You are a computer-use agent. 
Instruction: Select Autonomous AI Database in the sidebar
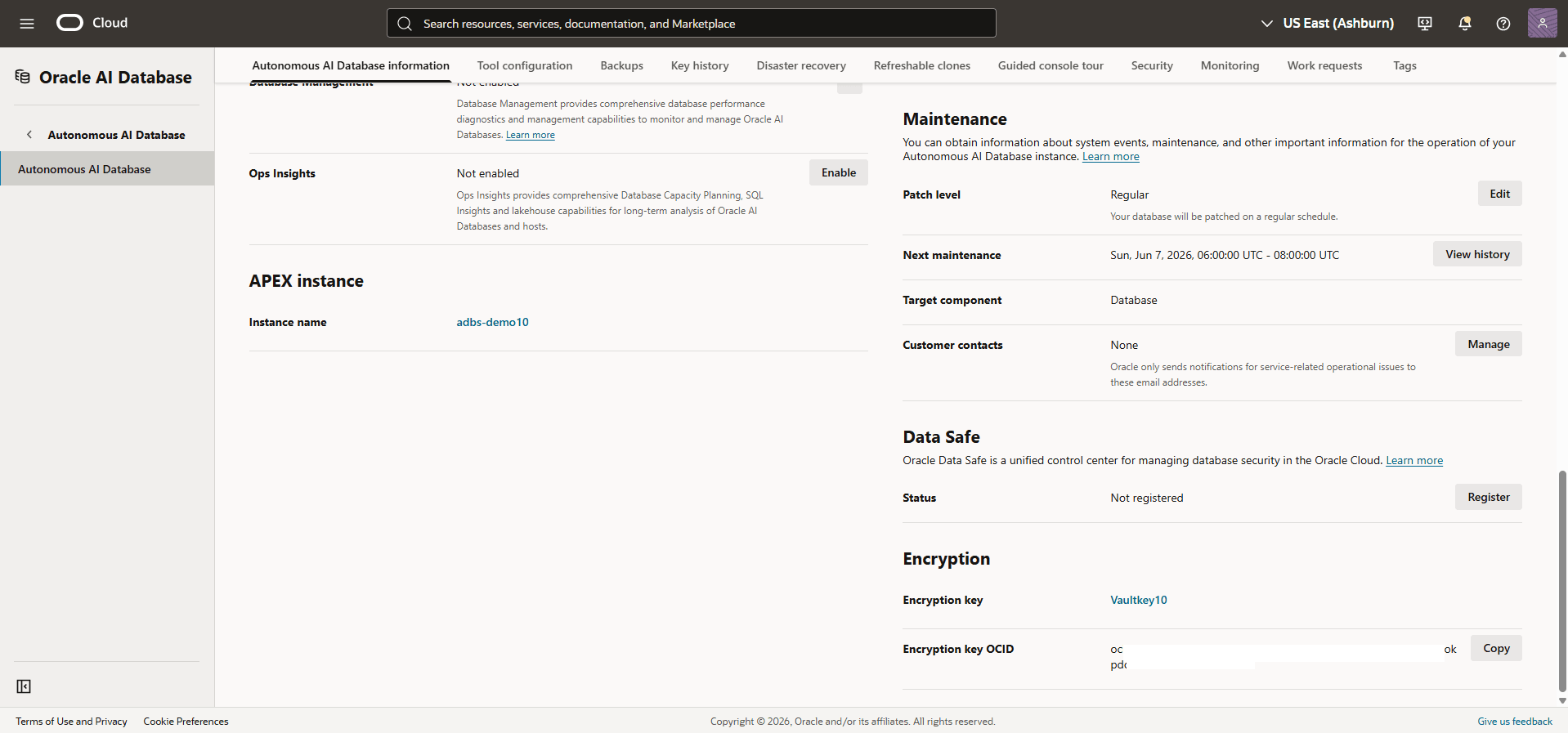pyautogui.click(x=107, y=169)
